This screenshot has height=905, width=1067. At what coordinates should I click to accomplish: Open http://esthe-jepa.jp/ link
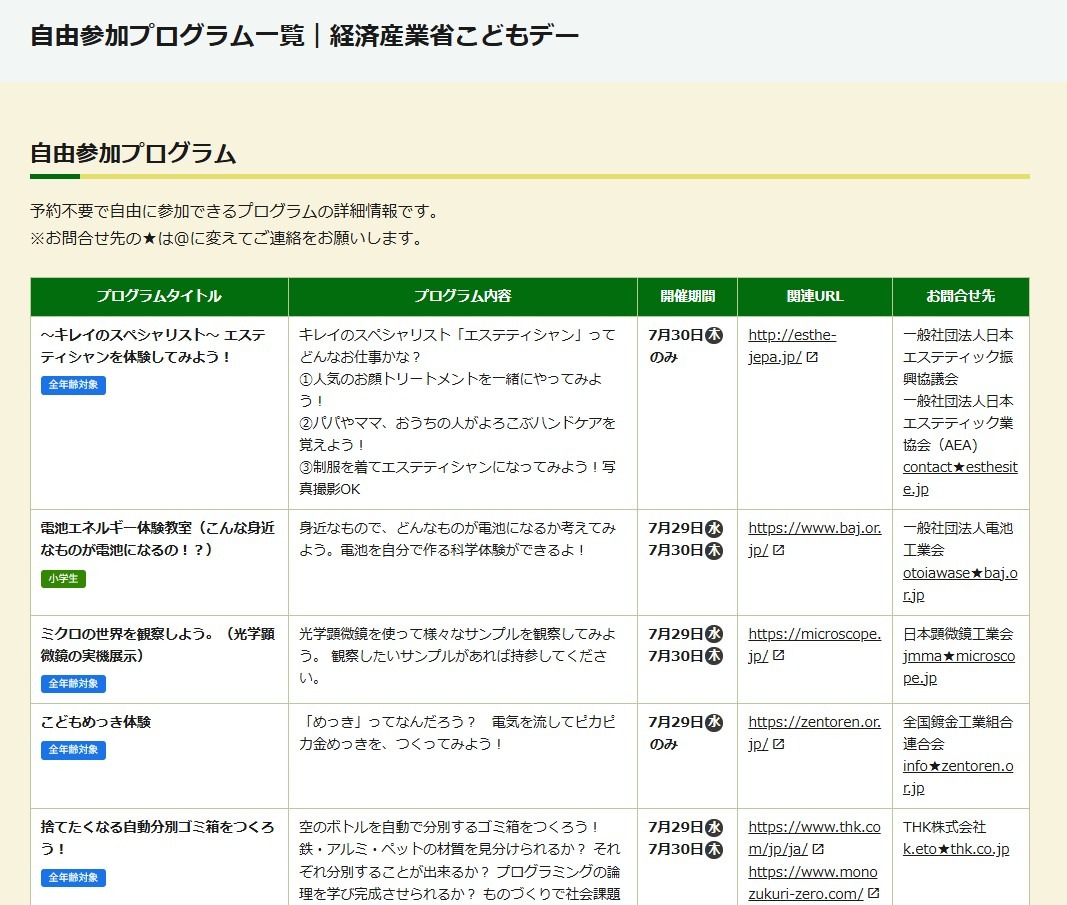792,346
